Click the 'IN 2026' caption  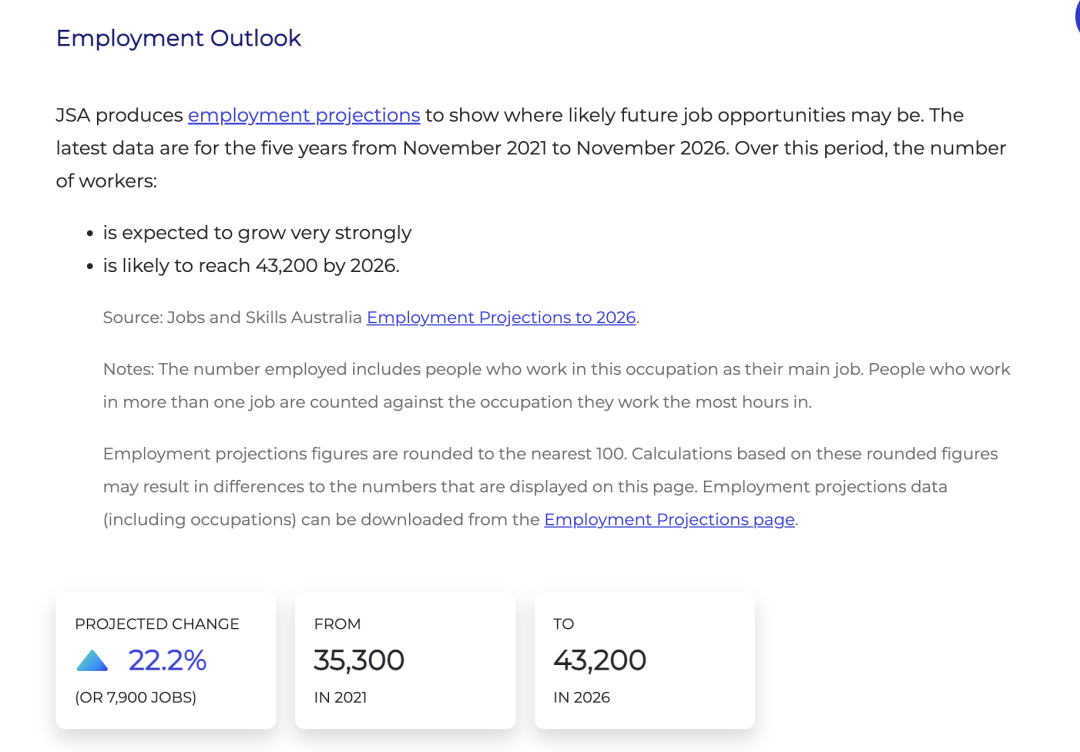(x=581, y=697)
